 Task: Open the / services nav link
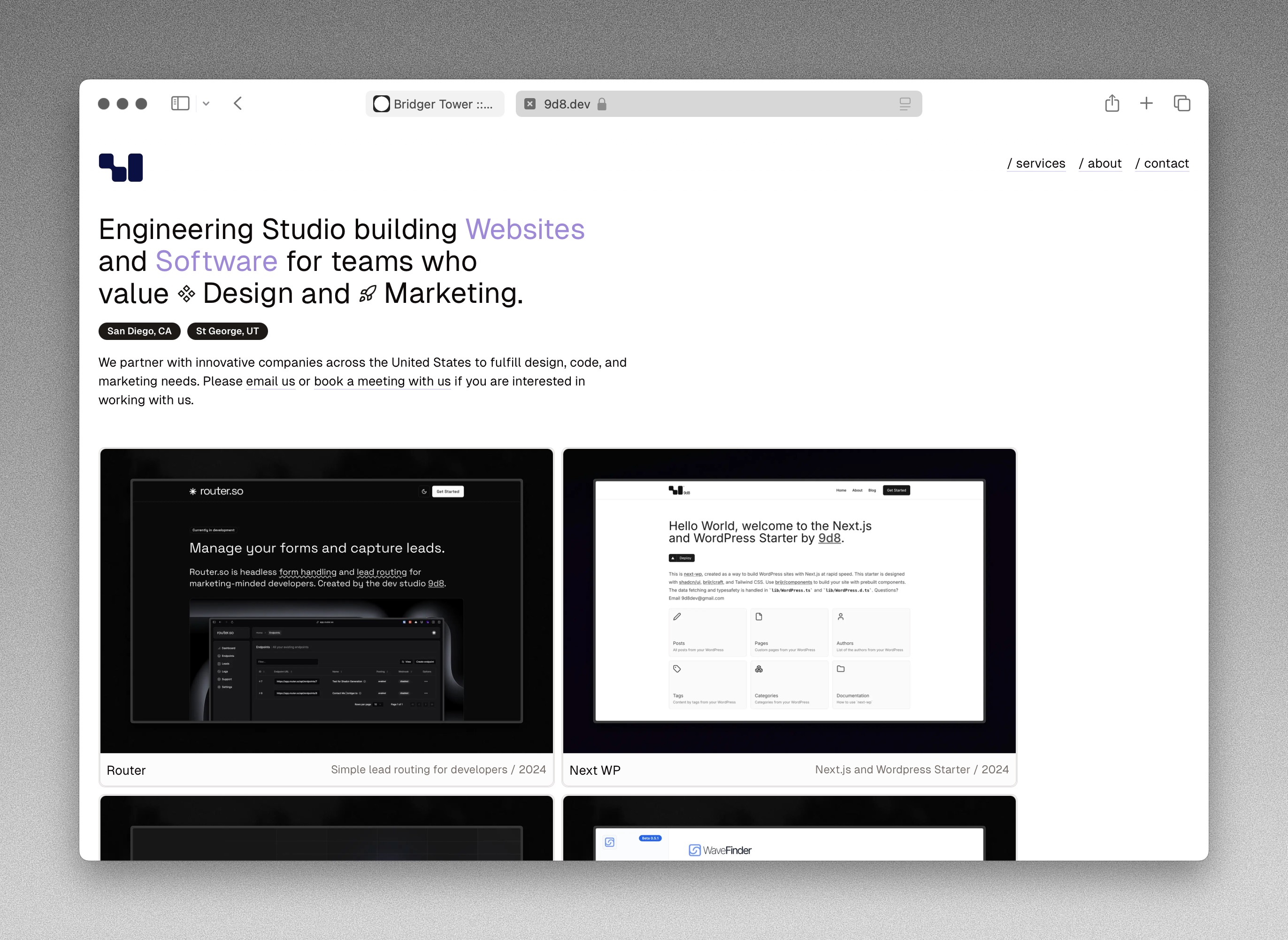click(1036, 163)
